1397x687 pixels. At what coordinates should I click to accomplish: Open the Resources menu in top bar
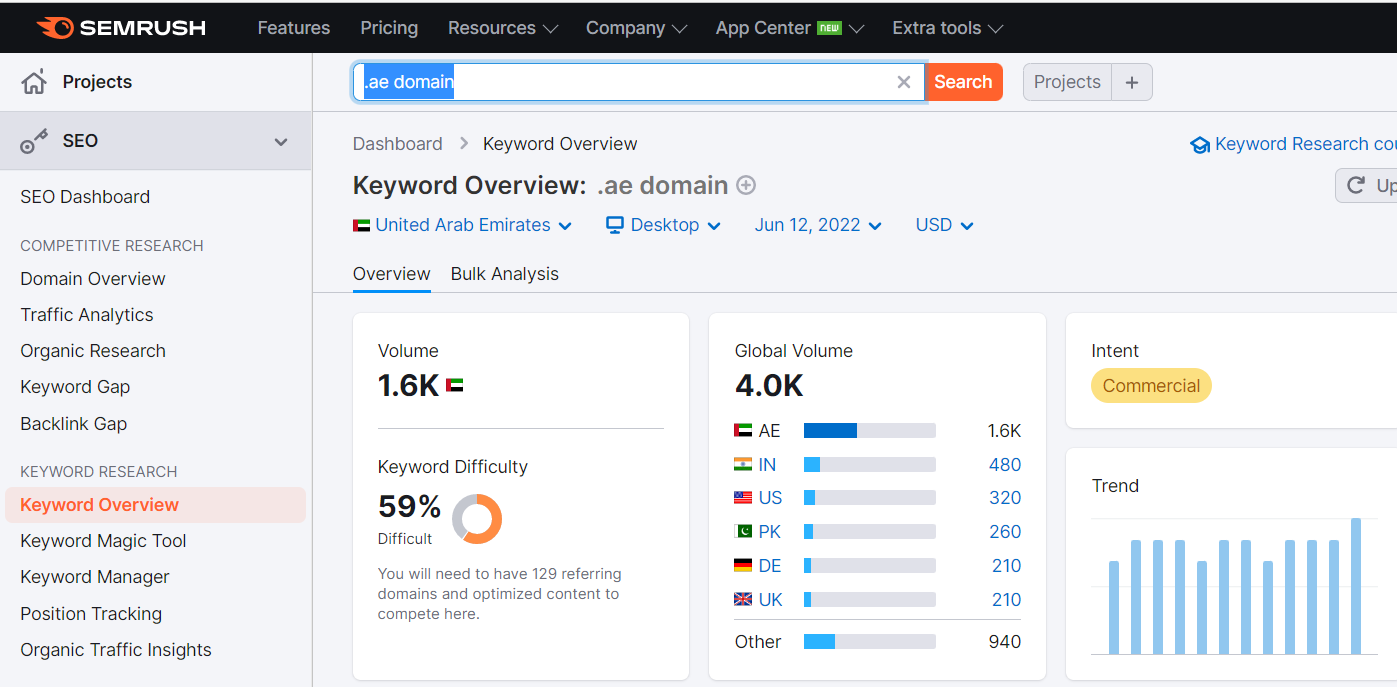502,28
